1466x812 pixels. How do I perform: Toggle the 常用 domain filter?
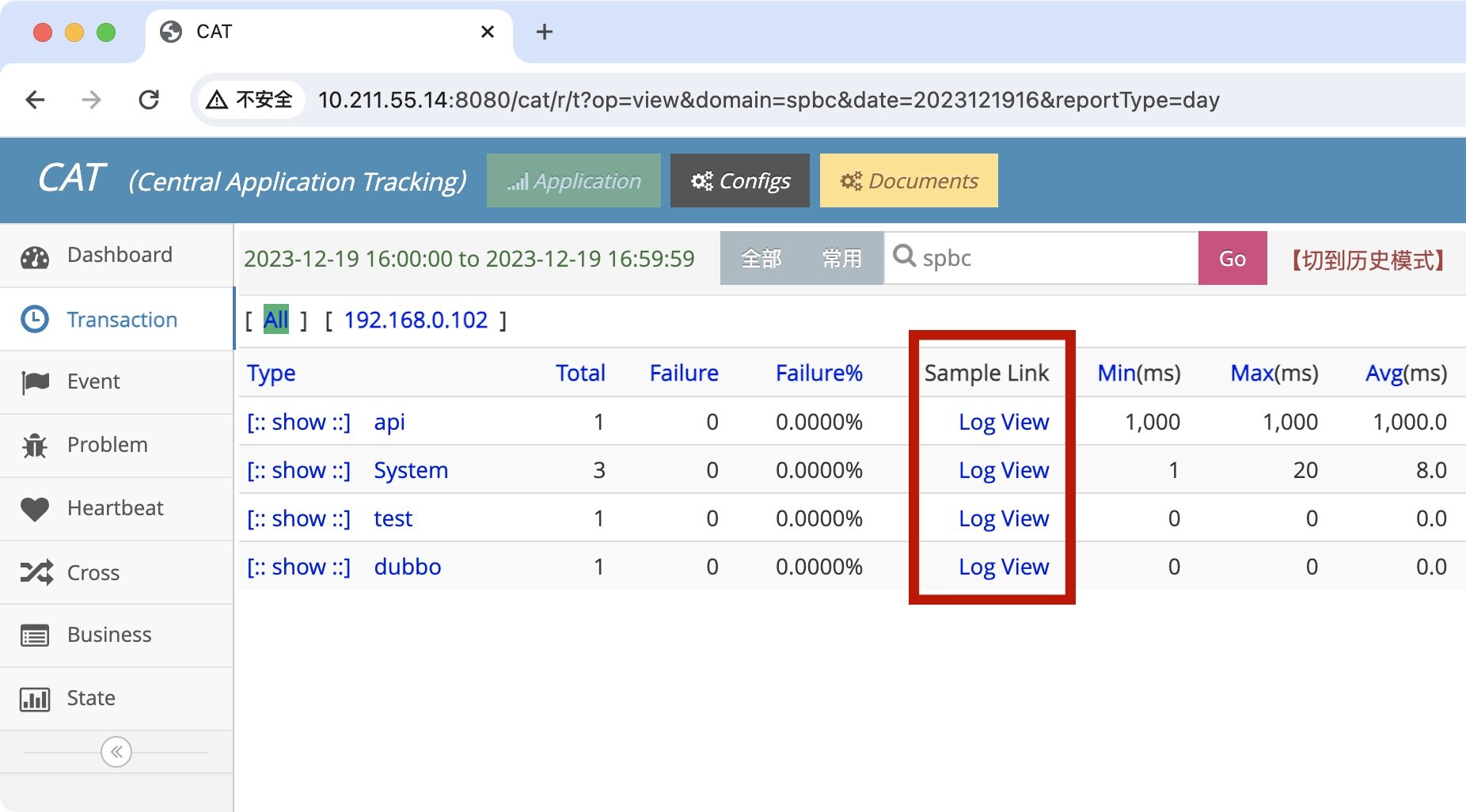pos(841,259)
